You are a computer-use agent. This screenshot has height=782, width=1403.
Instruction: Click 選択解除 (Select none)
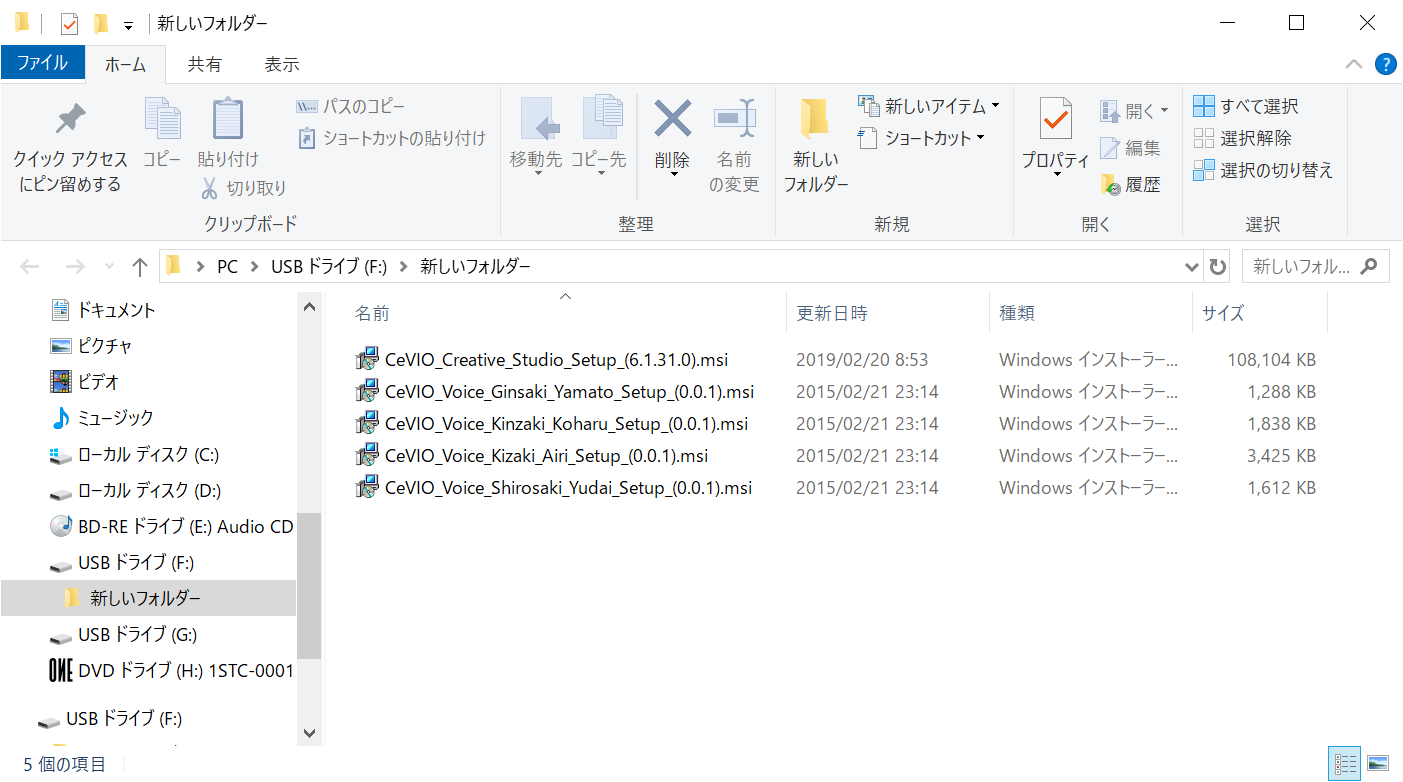click(x=1242, y=138)
